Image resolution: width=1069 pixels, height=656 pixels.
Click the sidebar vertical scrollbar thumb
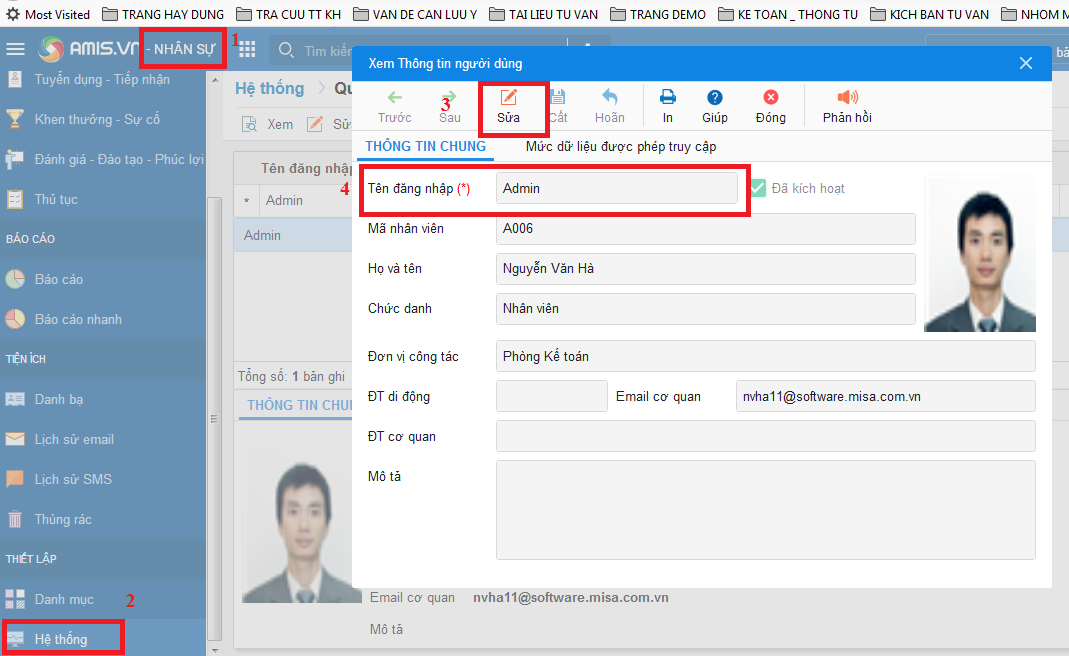pos(215,419)
